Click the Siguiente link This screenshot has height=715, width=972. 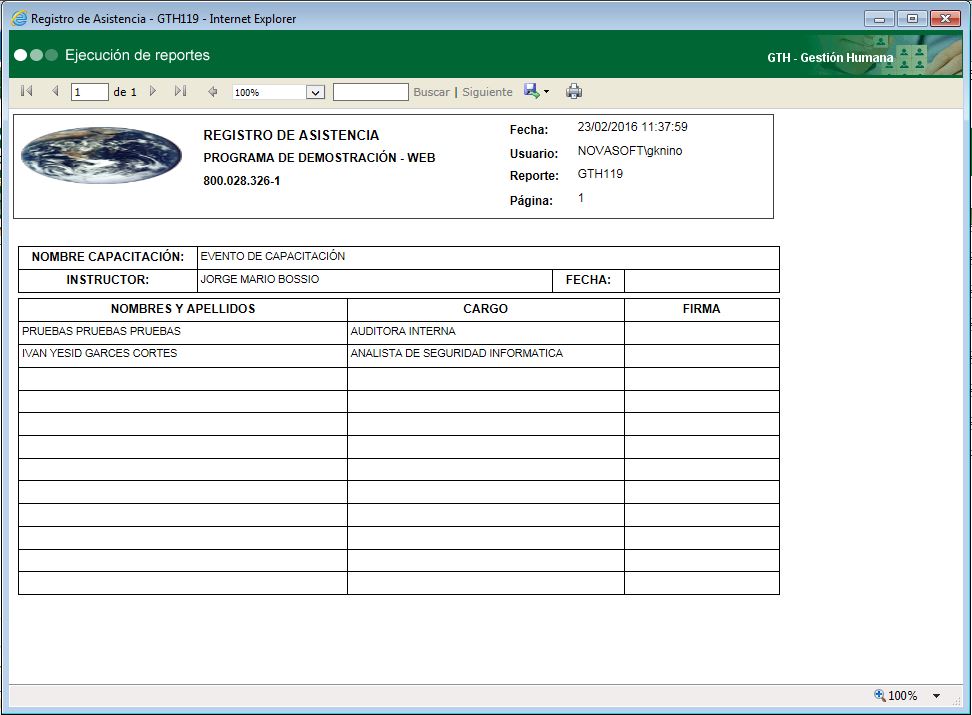487,92
